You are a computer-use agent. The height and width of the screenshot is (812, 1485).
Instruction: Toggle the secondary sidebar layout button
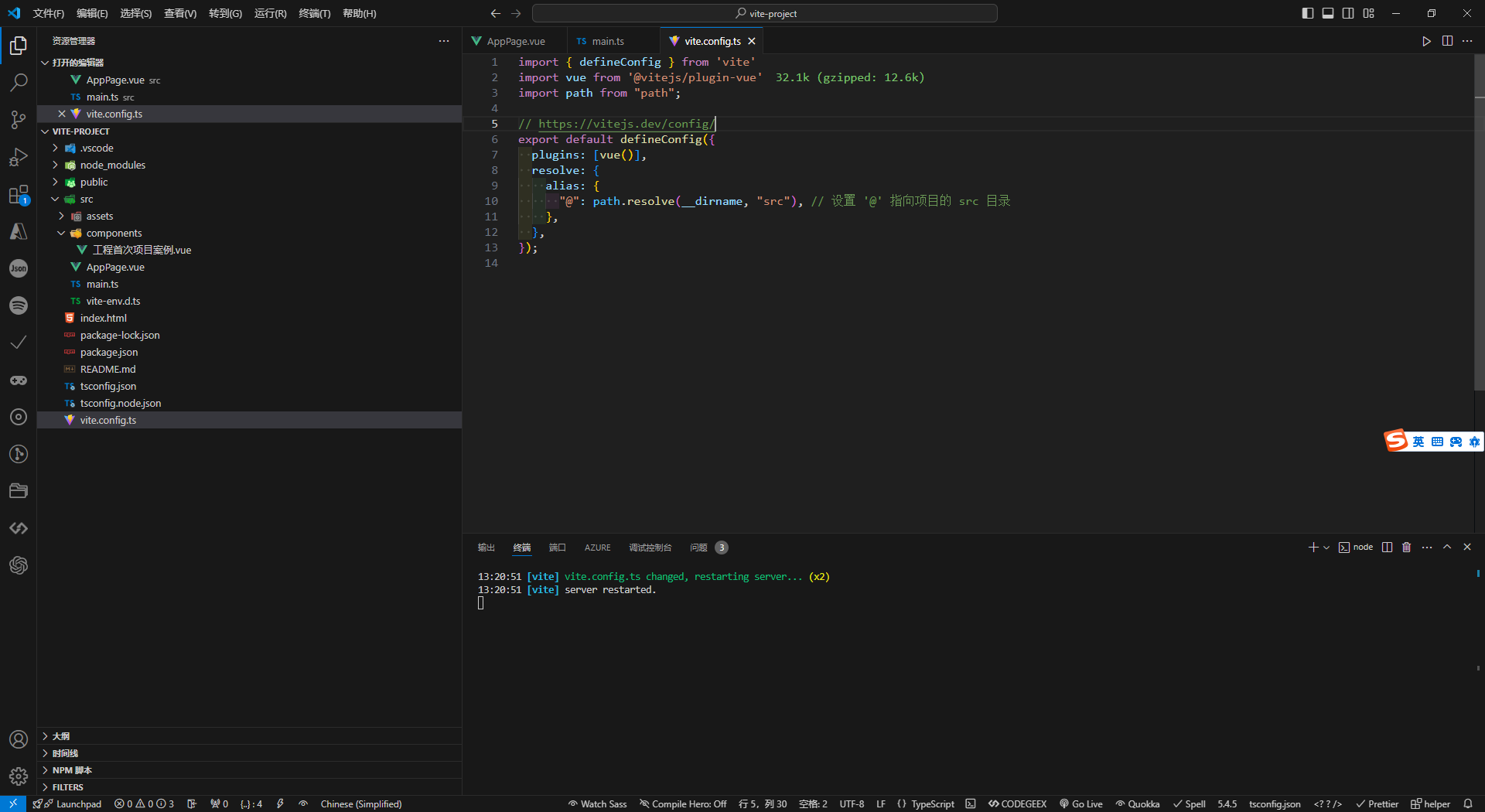click(1348, 13)
